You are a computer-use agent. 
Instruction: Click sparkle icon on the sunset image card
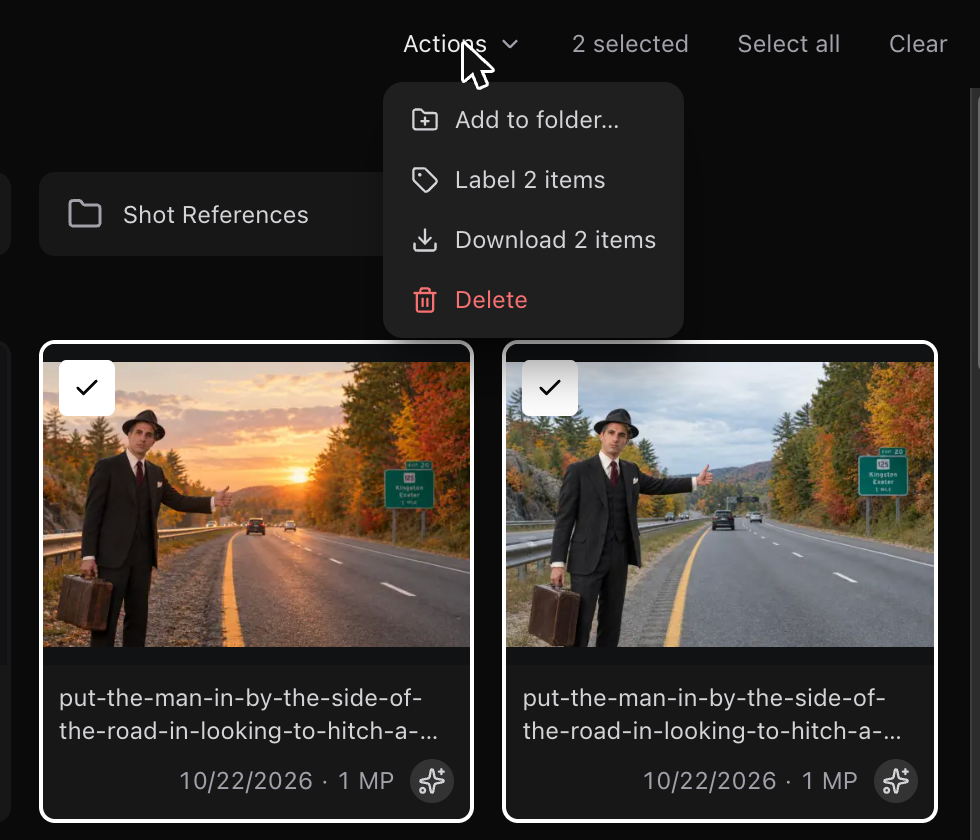tap(432, 781)
